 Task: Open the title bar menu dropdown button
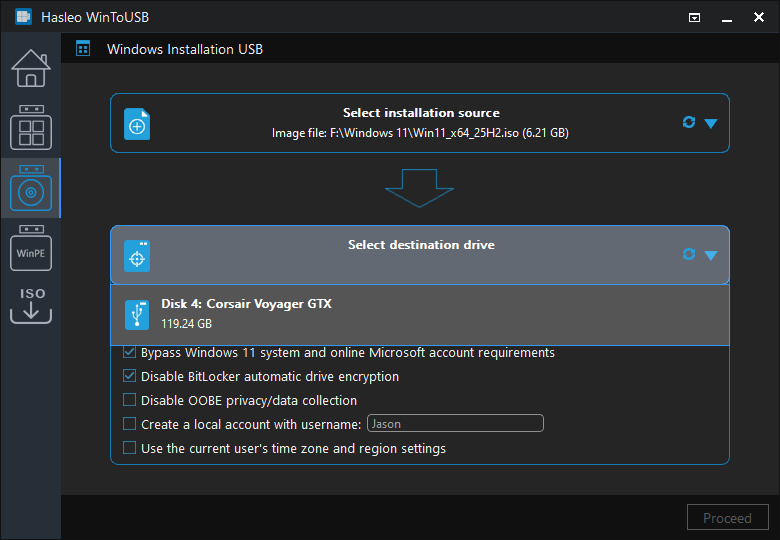coord(694,17)
